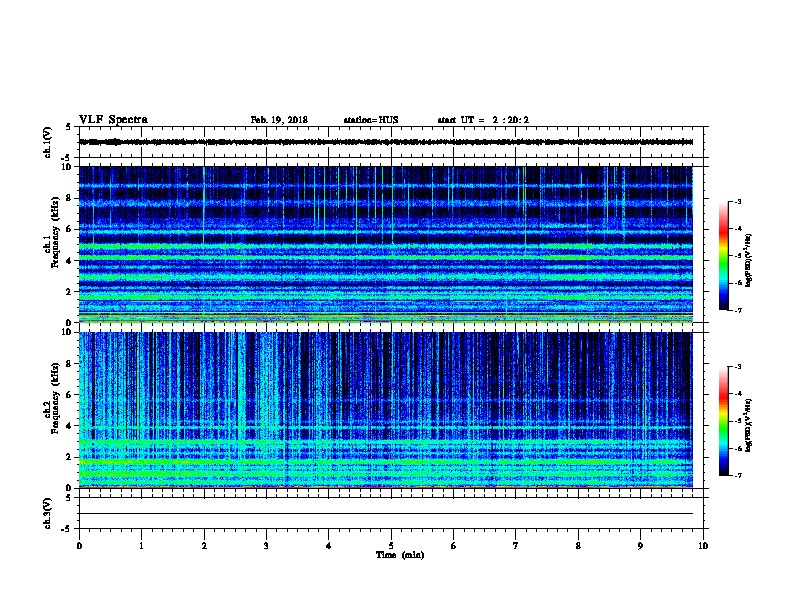792x612 pixels.
Task: Select the 'Time (min)' x-axis label
Action: pyautogui.click(x=400, y=555)
